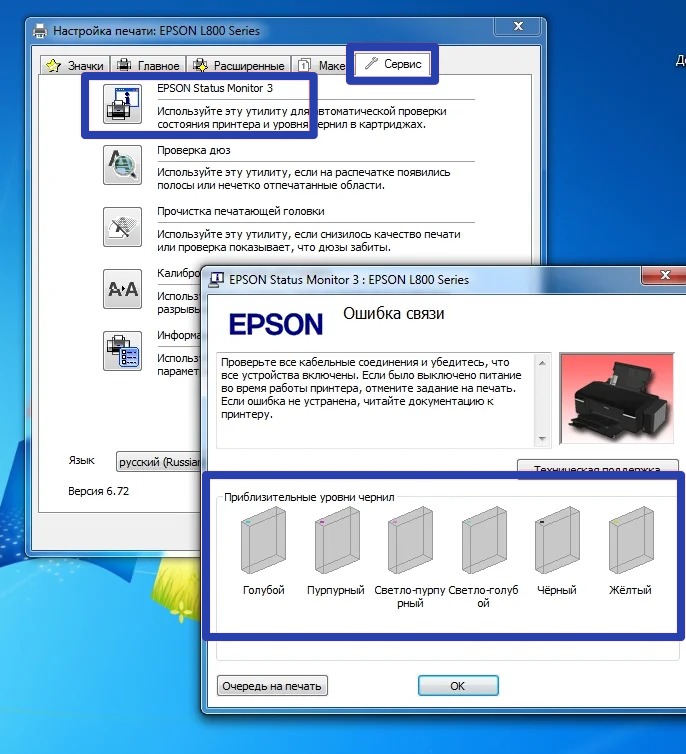This screenshot has width=686, height=754.
Task: Select the Сервис tab
Action: click(393, 63)
